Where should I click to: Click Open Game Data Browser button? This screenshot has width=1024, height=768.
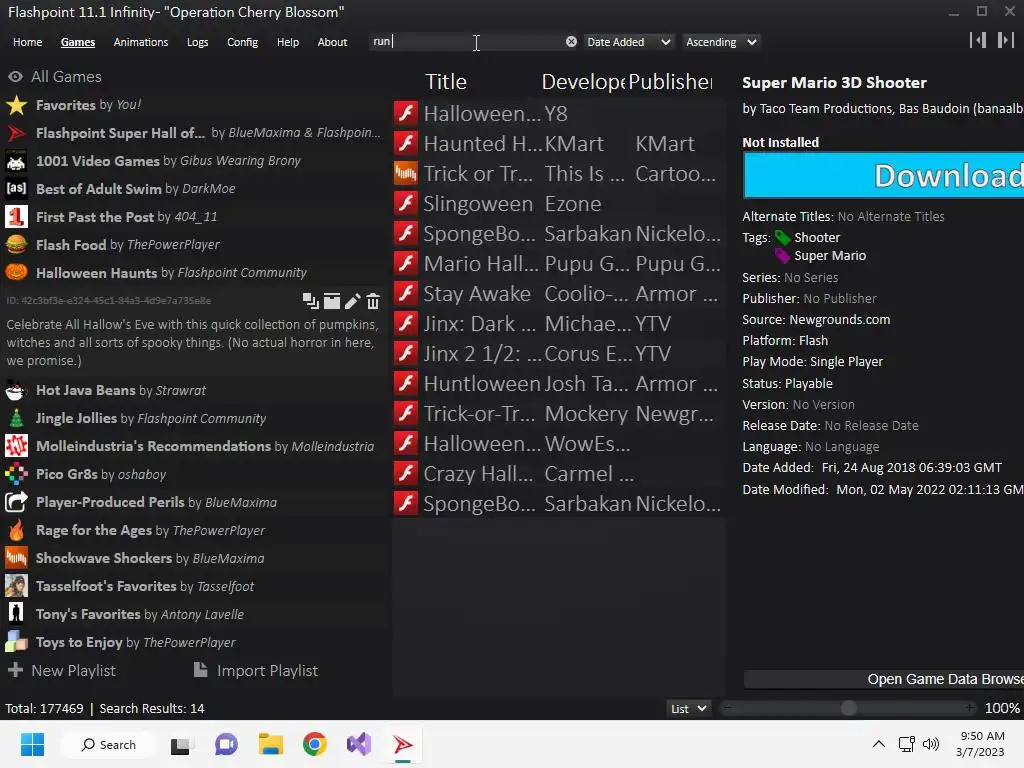pos(883,679)
